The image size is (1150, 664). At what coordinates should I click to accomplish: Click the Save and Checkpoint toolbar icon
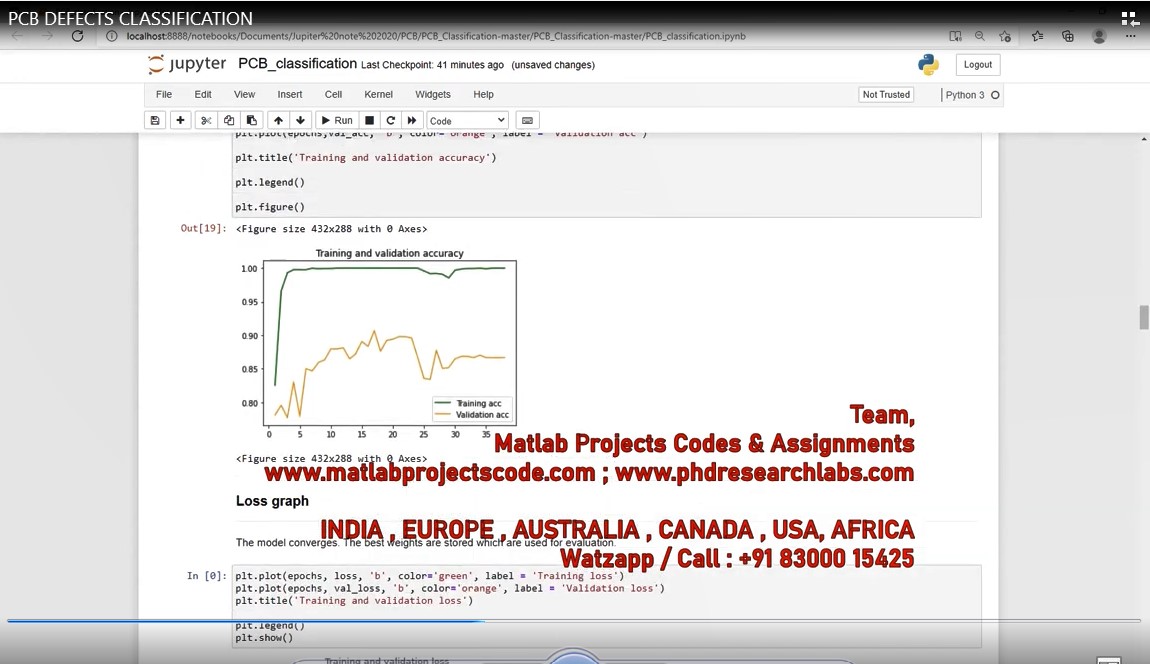pos(155,120)
